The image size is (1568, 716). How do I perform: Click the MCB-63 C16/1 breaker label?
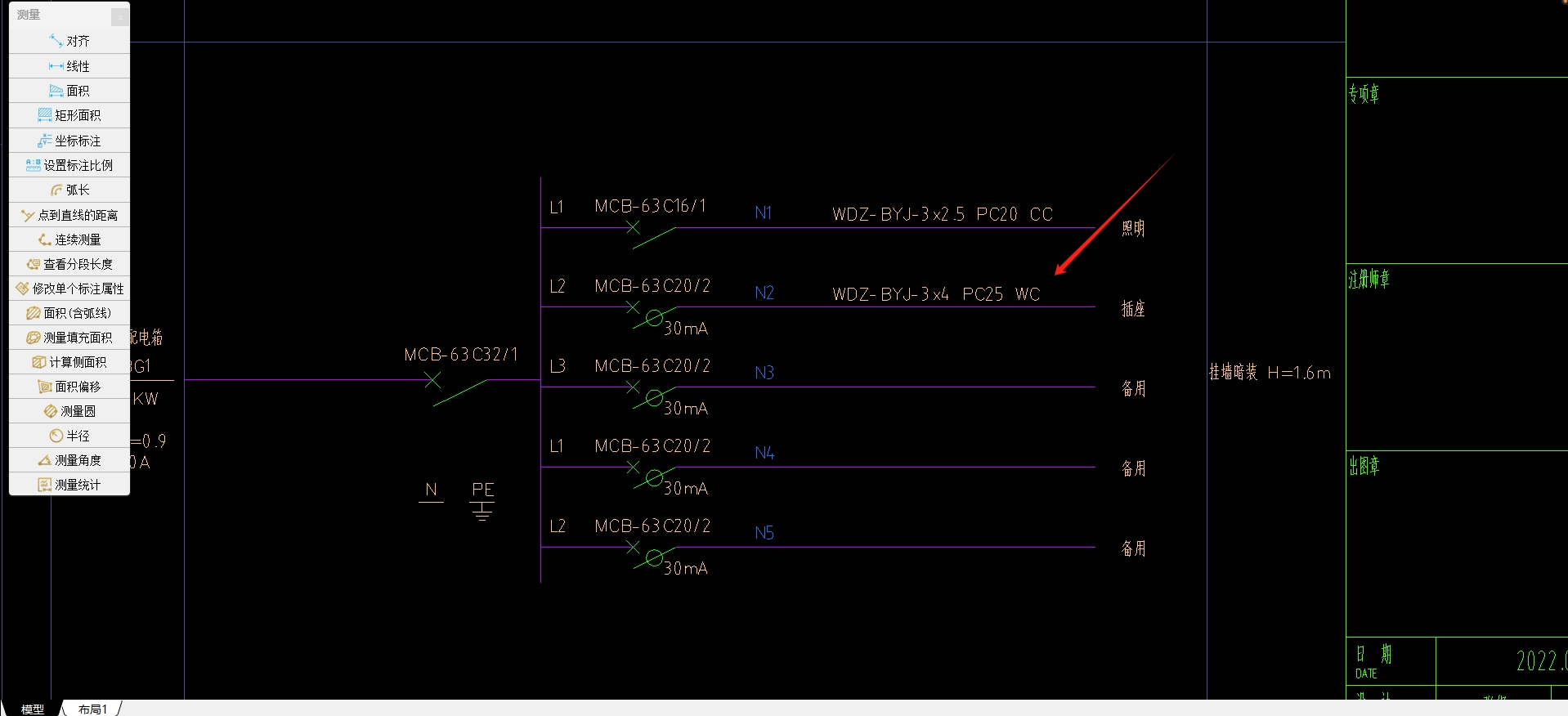[651, 206]
